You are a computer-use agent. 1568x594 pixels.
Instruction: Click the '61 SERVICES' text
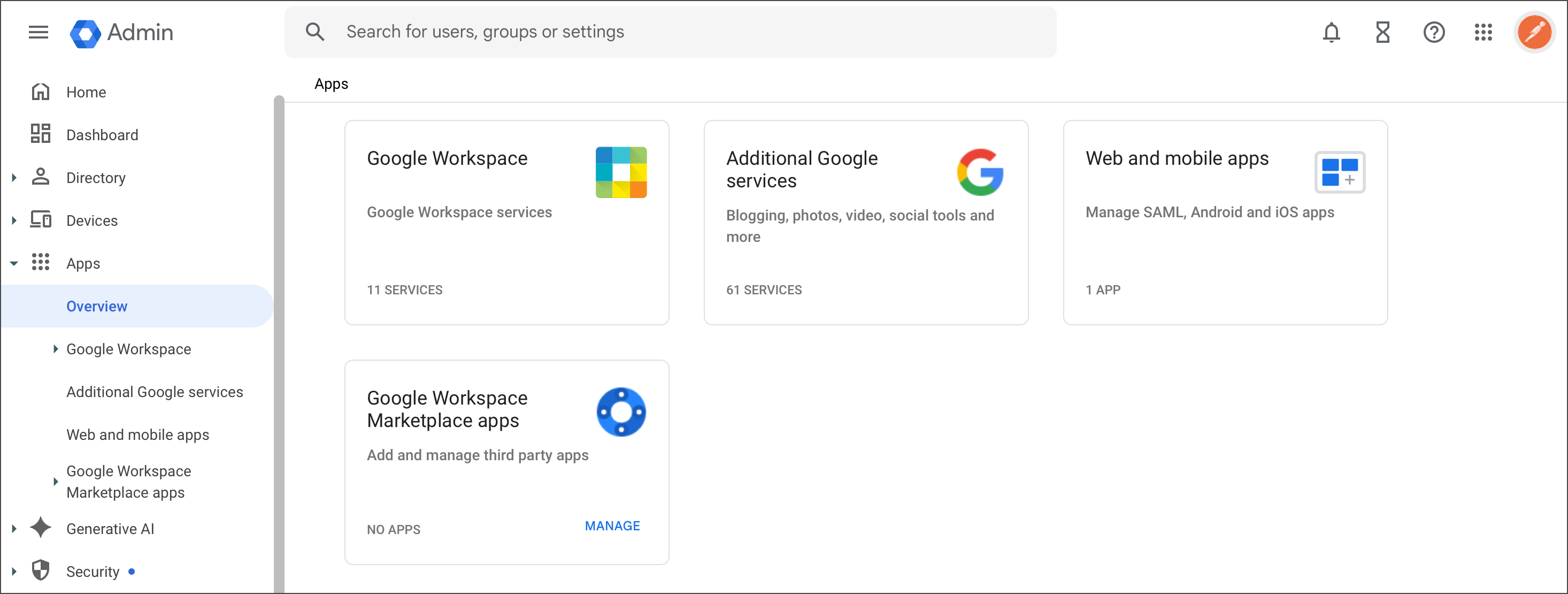(x=763, y=290)
